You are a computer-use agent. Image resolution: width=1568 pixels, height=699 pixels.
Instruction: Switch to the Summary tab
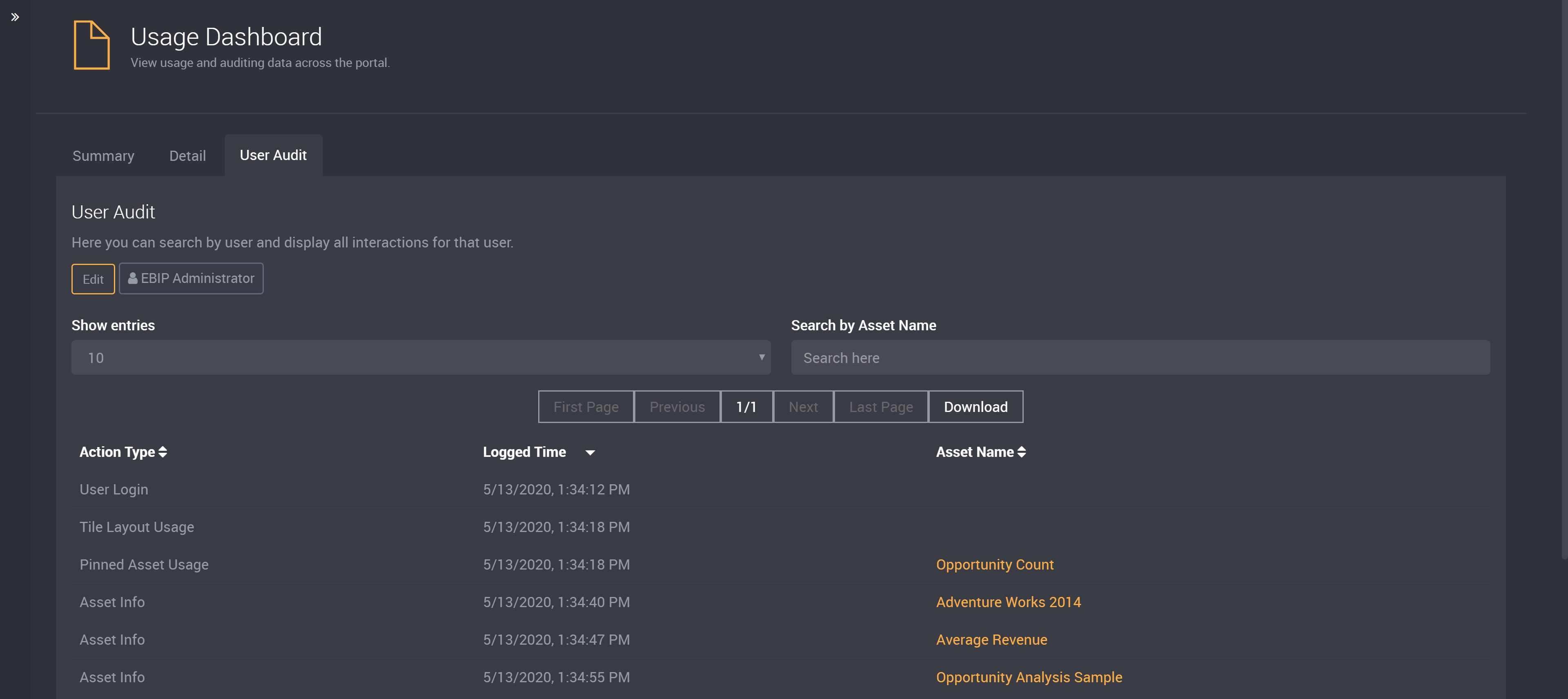[x=103, y=156]
